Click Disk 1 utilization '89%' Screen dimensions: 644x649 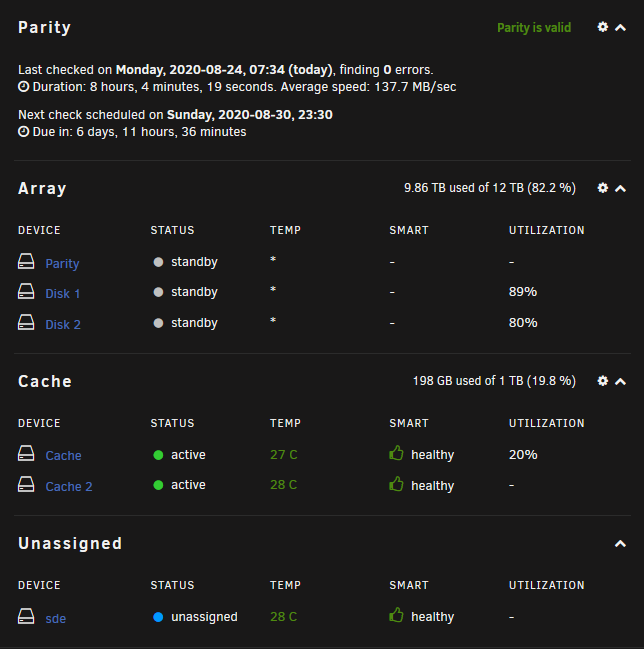pos(523,292)
